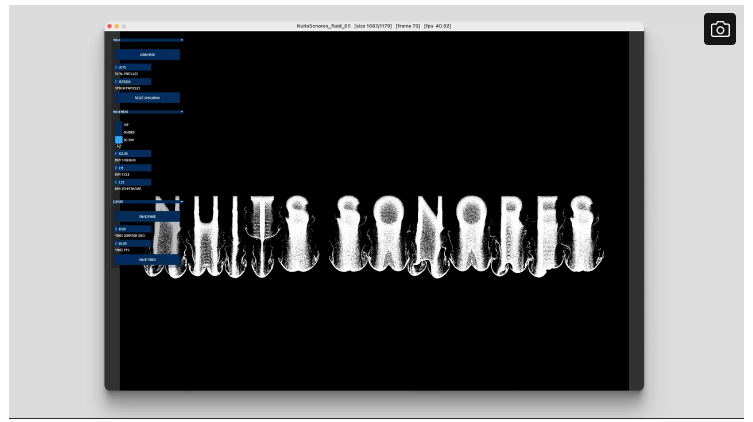Toggle the second Movement option 'Divided'

pyautogui.click(x=119, y=132)
